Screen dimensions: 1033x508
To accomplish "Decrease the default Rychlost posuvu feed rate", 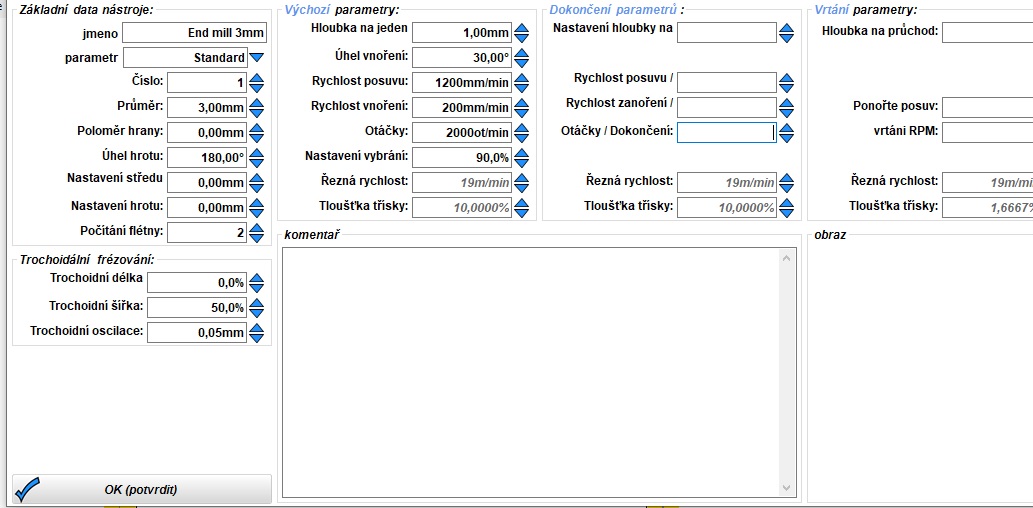I will pyautogui.click(x=521, y=87).
